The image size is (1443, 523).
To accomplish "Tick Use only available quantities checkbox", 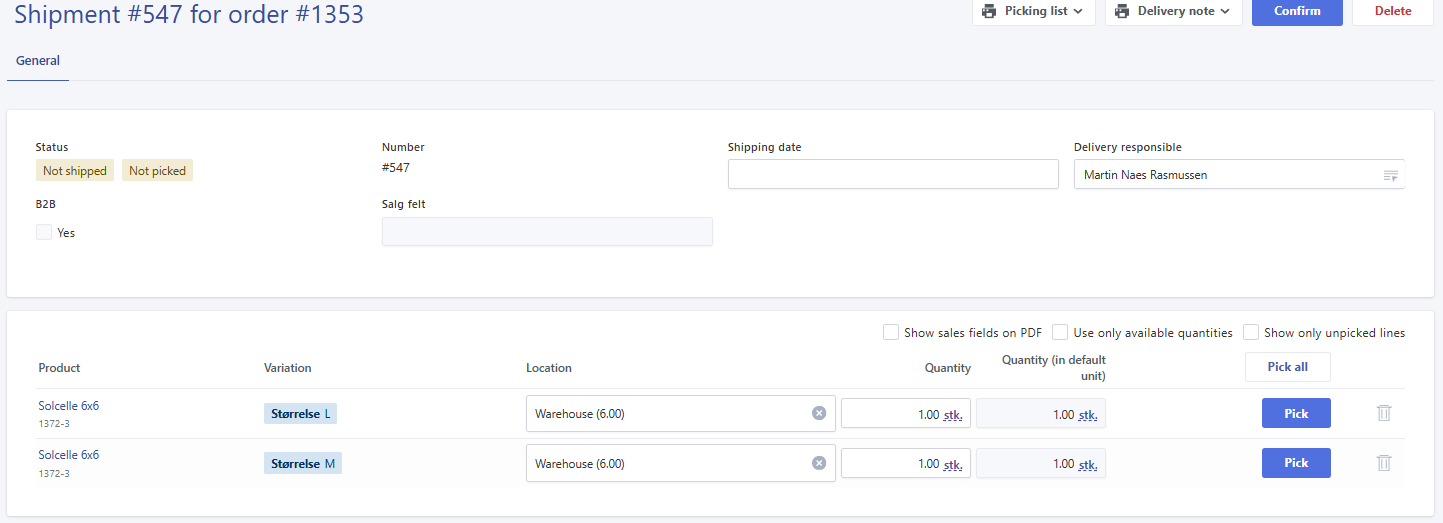I will 1060,332.
